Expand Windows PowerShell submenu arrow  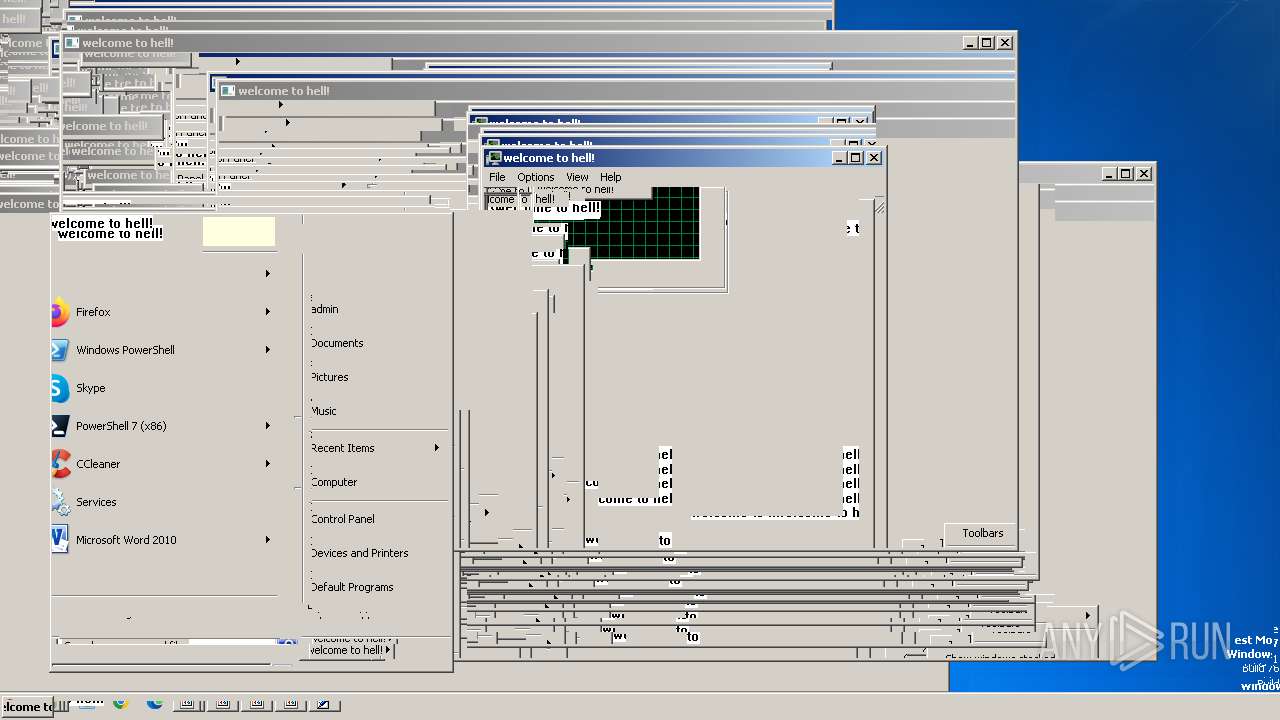pyautogui.click(x=268, y=350)
